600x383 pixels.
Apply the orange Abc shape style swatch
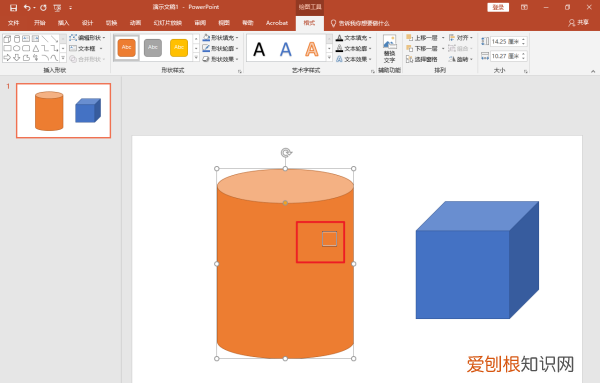[127, 48]
